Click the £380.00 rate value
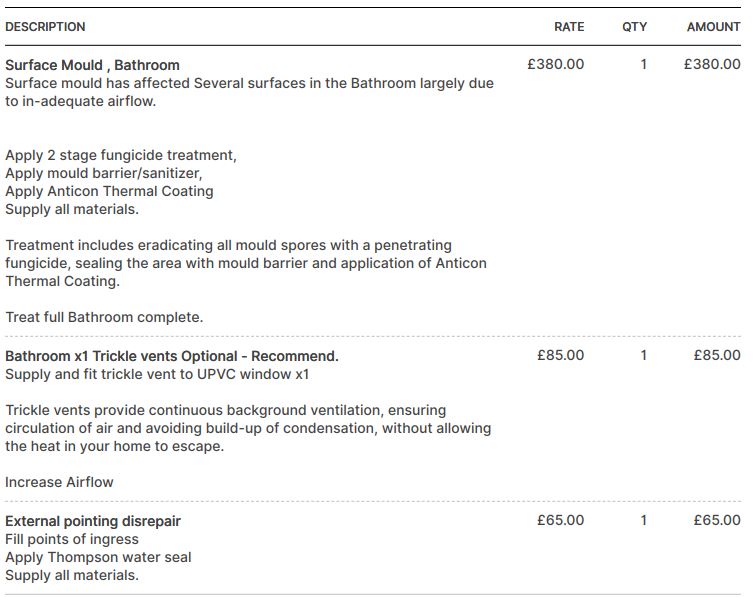Screen dimensions: 756x597 point(556,64)
